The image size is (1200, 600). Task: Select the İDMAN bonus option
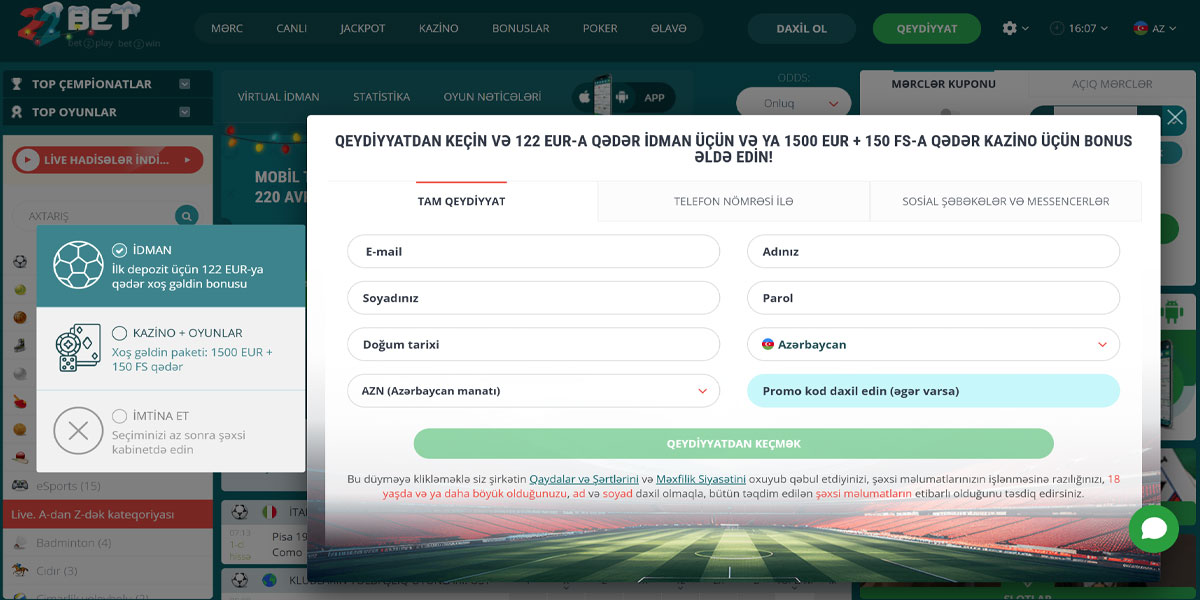coord(120,250)
